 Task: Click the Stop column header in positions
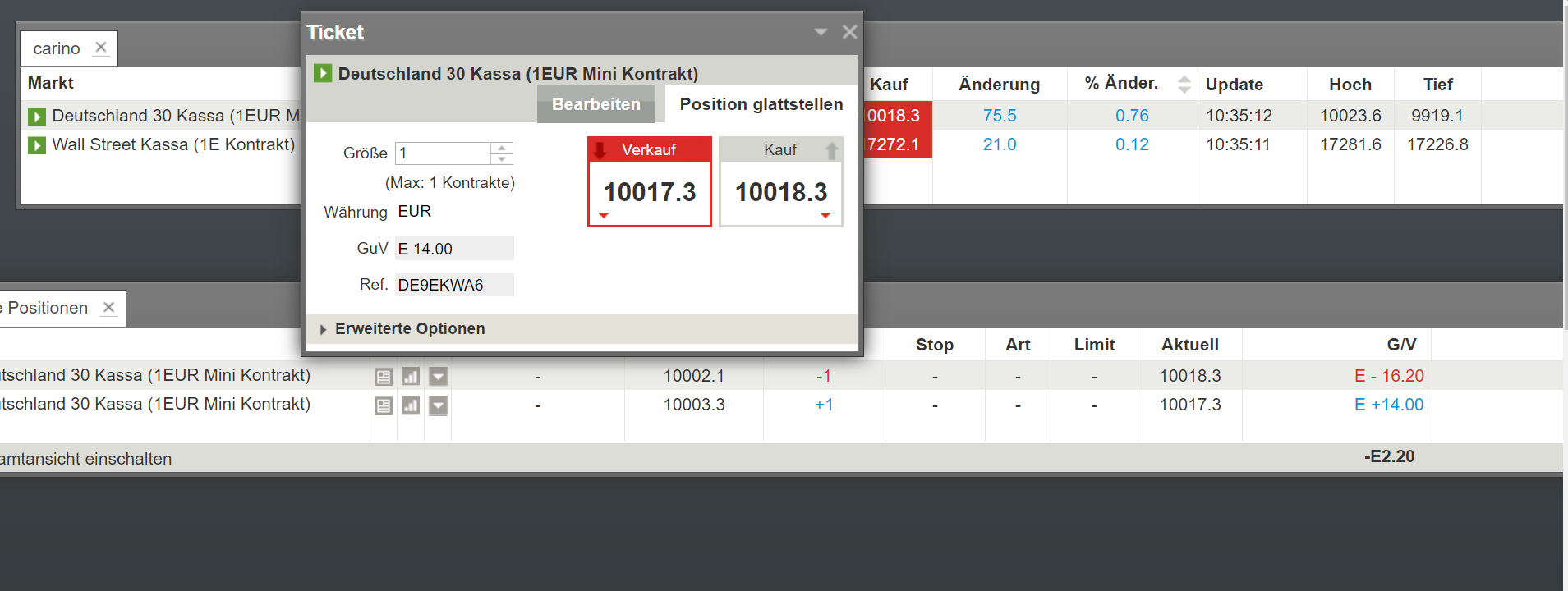coord(935,345)
